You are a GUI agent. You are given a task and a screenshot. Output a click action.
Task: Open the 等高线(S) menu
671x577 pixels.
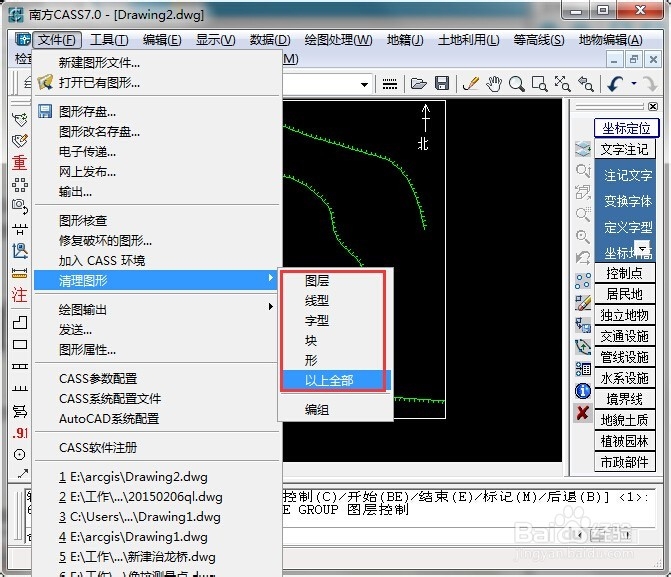(x=539, y=40)
